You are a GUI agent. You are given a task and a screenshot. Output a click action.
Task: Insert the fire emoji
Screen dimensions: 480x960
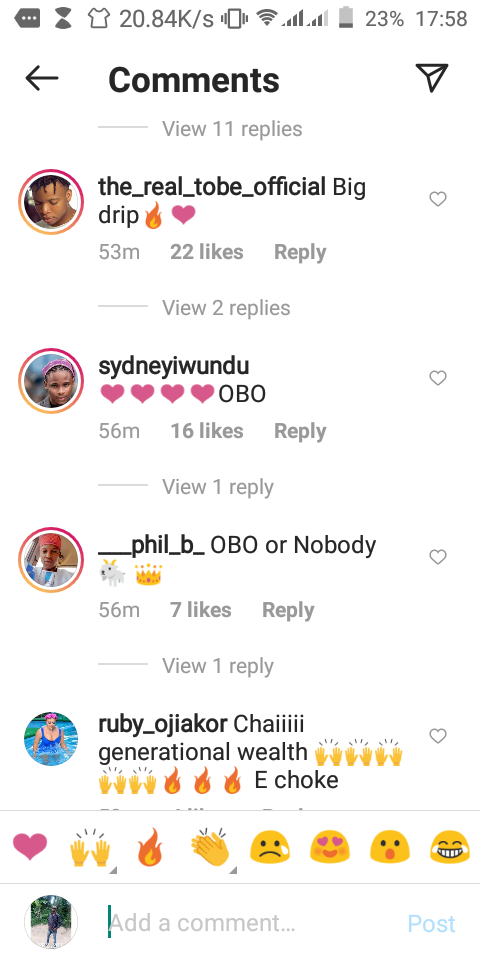click(150, 847)
